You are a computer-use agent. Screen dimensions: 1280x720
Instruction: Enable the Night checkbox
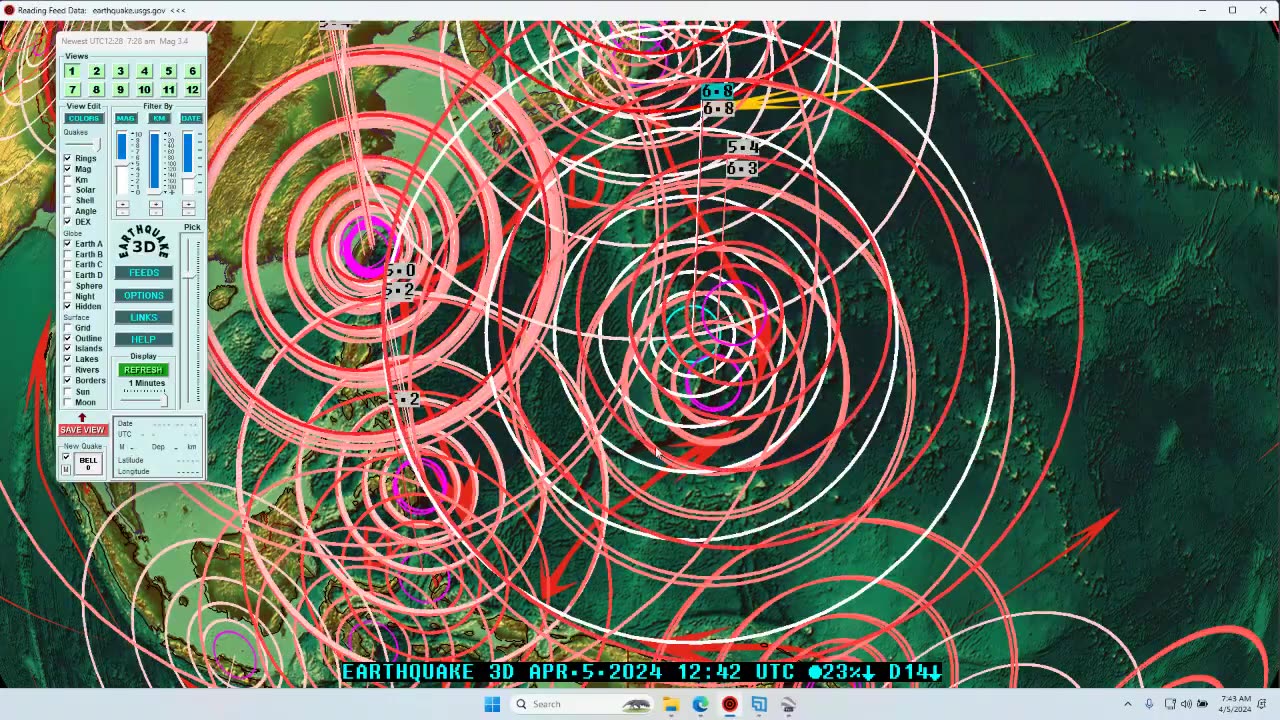pos(68,296)
